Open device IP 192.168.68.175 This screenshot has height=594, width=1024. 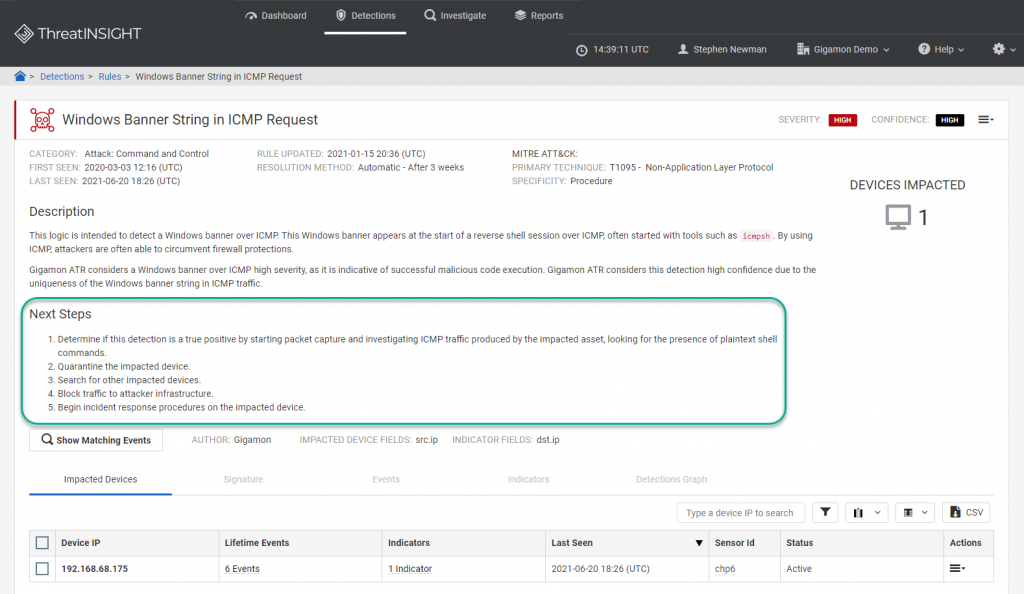95,569
